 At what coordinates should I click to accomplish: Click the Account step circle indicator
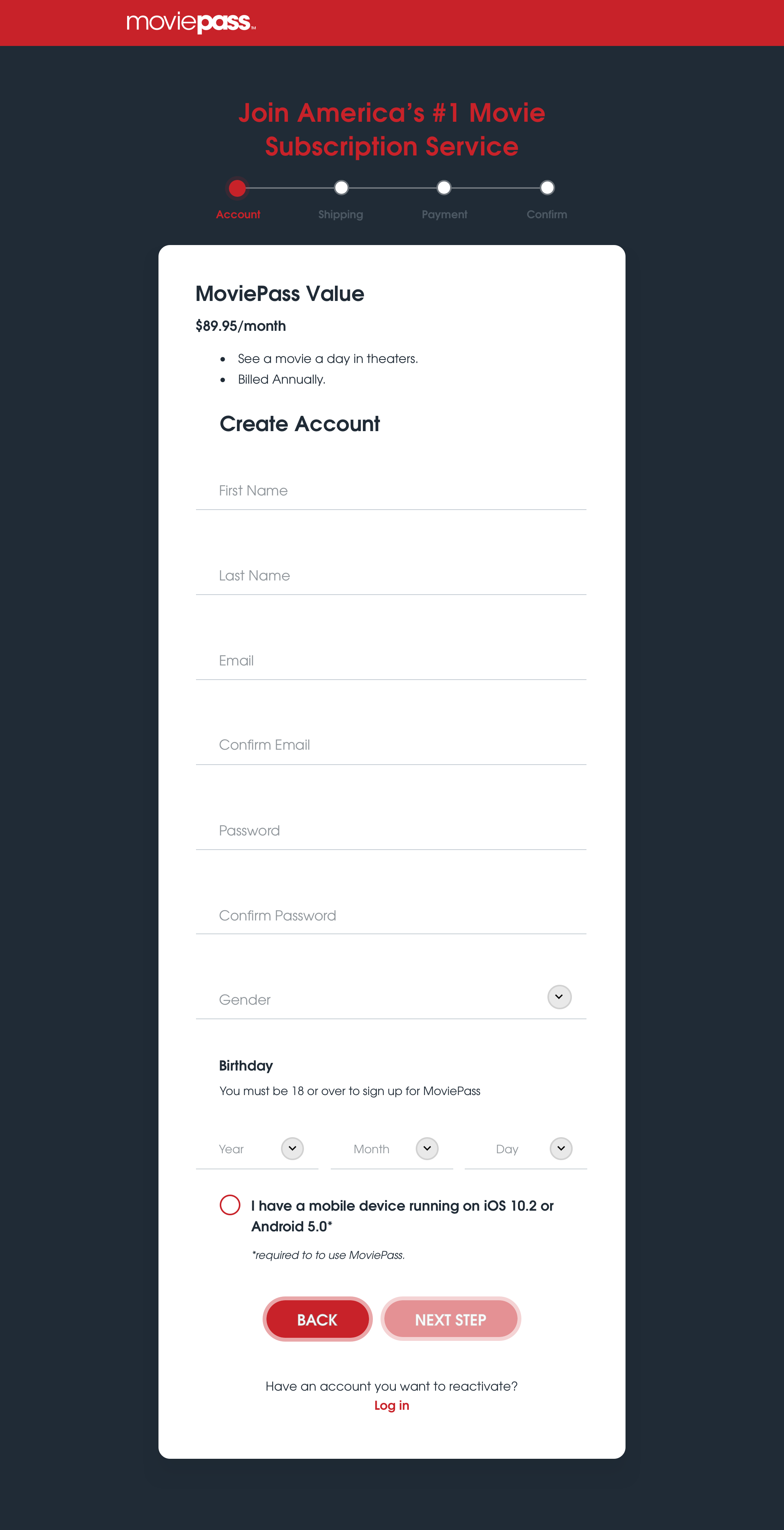[x=238, y=188]
